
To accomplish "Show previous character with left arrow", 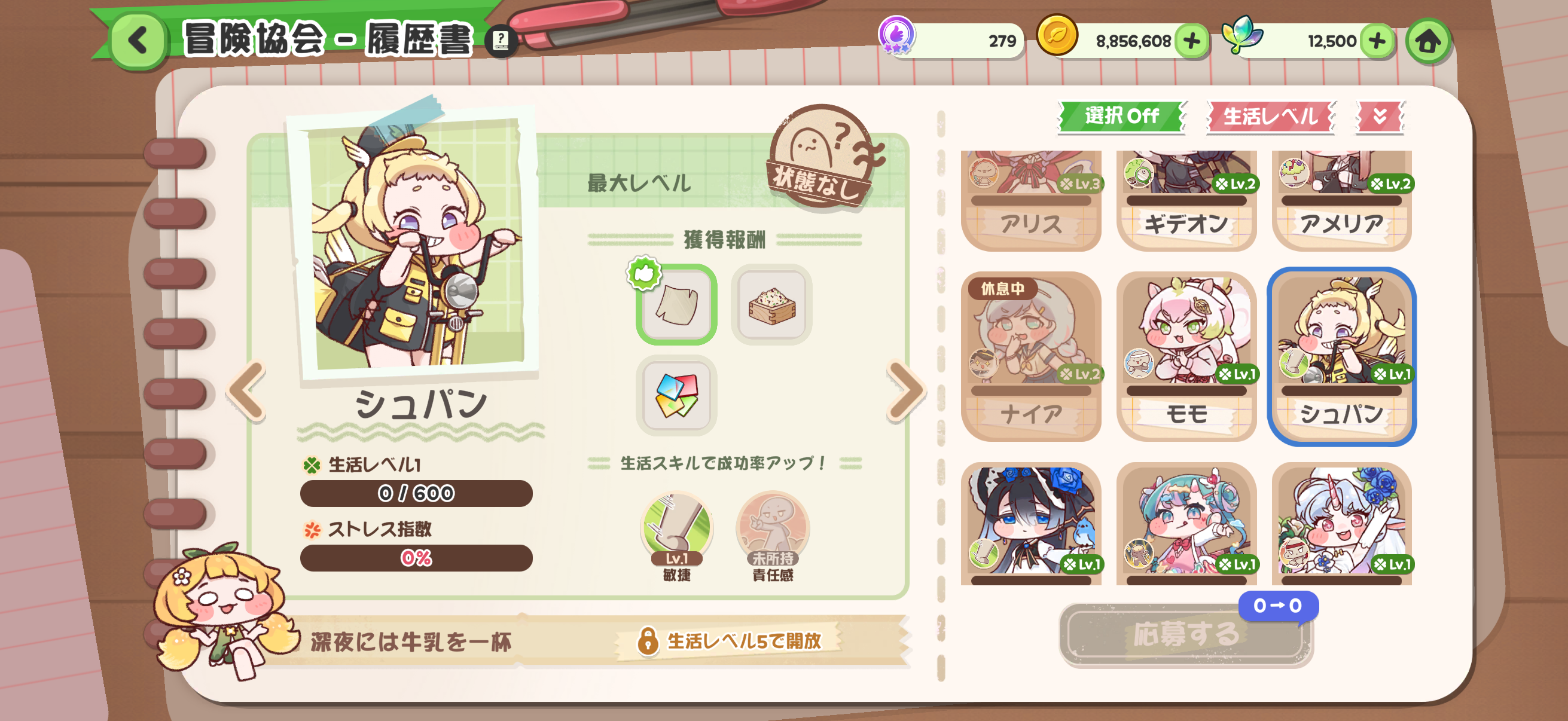I will point(247,390).
